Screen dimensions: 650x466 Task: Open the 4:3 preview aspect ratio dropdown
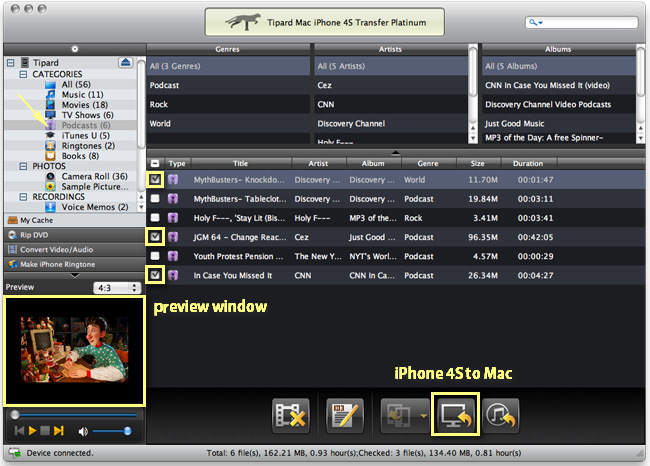tap(117, 288)
